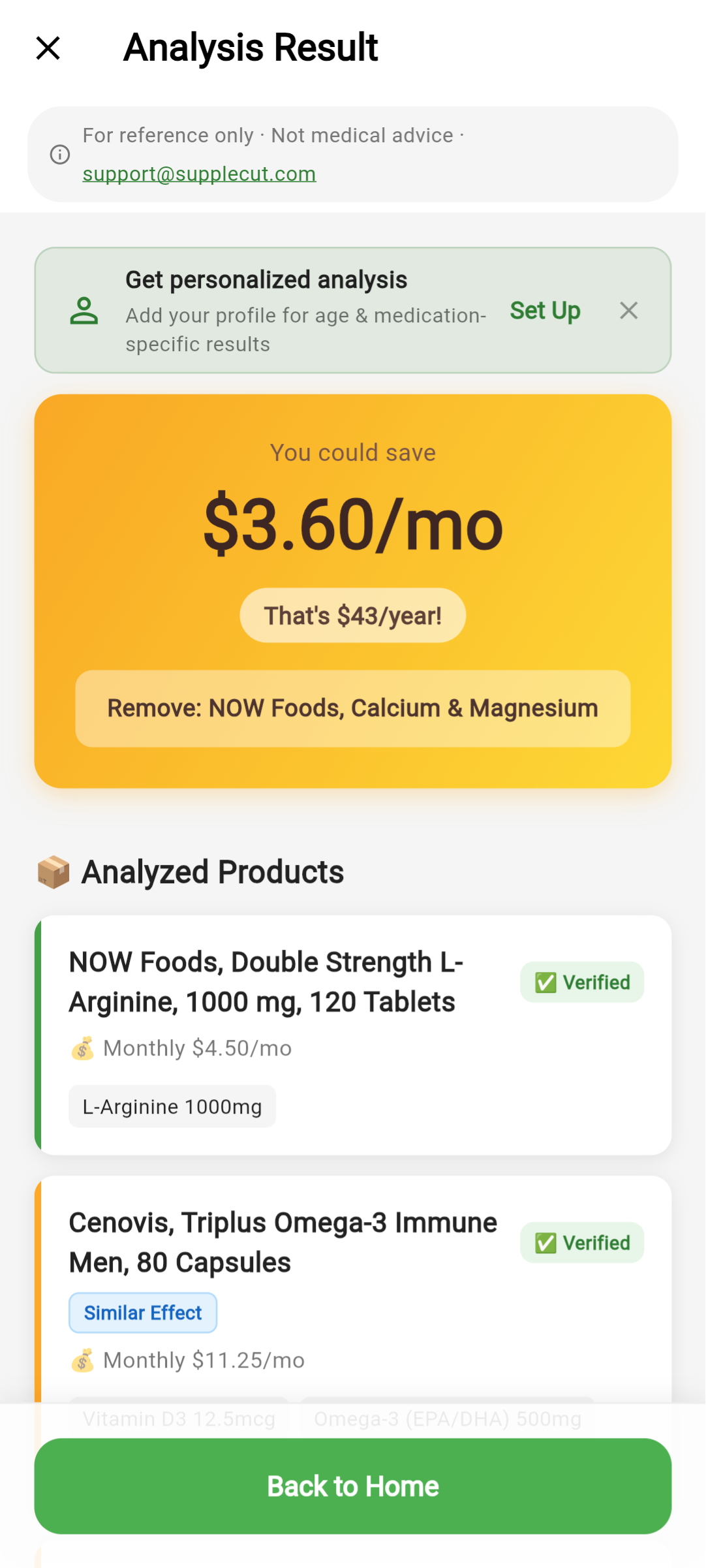
Task: Tap the Similar Effect tag
Action: pyautogui.click(x=143, y=1313)
